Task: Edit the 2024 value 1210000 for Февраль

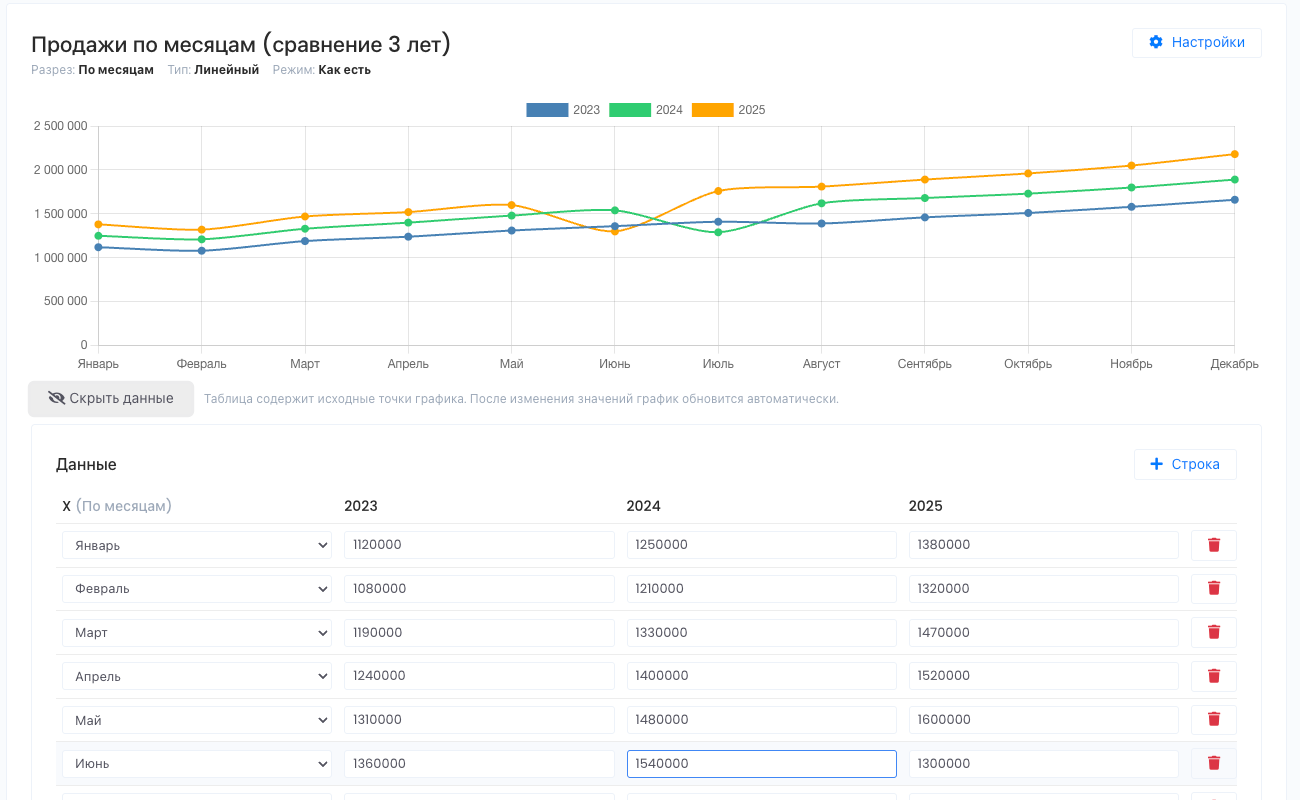Action: tap(762, 589)
